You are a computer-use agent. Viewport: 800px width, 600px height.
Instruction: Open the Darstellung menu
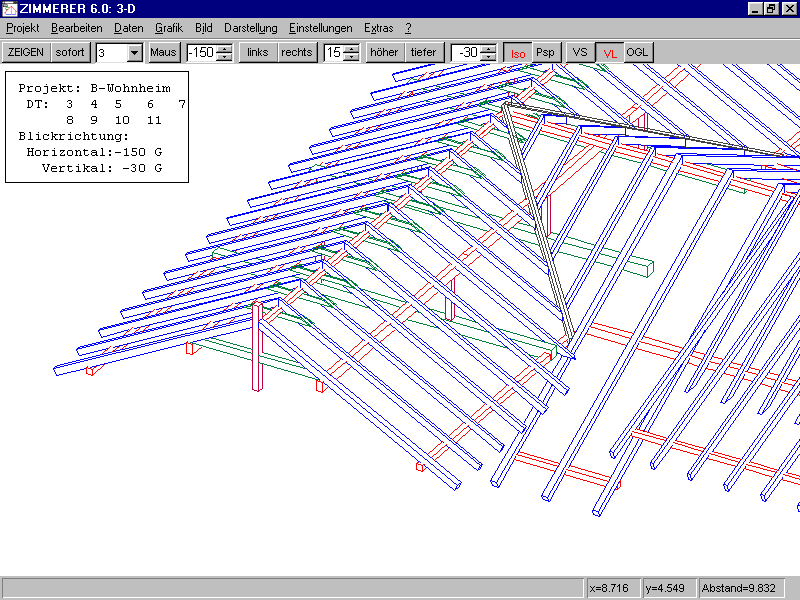250,28
